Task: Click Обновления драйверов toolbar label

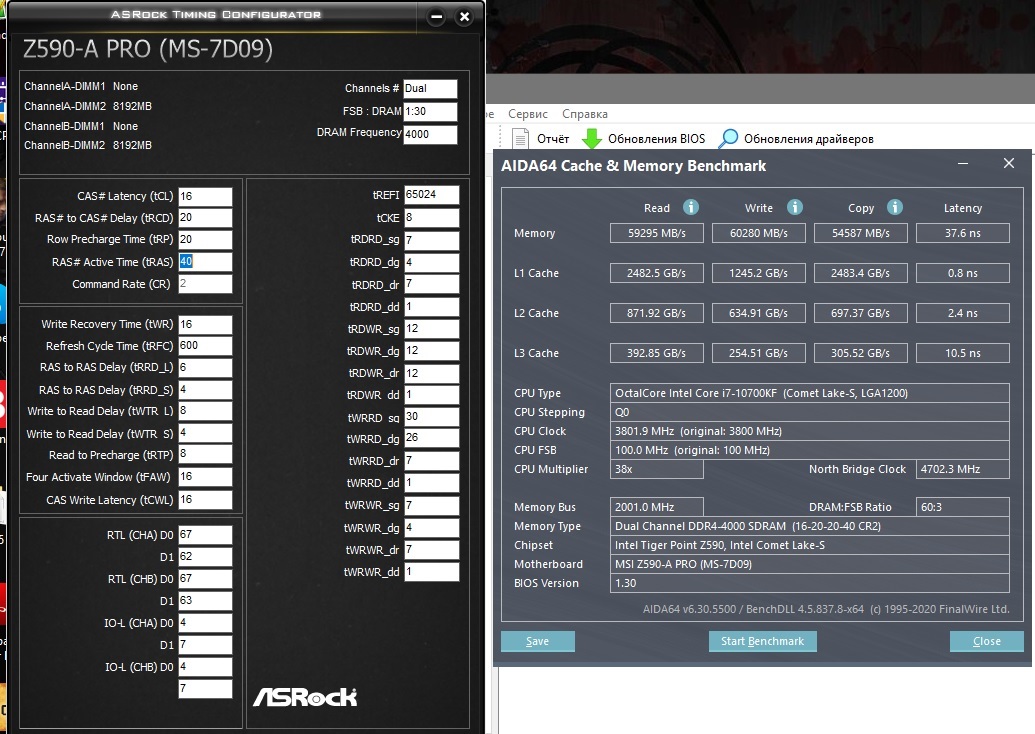Action: point(809,139)
